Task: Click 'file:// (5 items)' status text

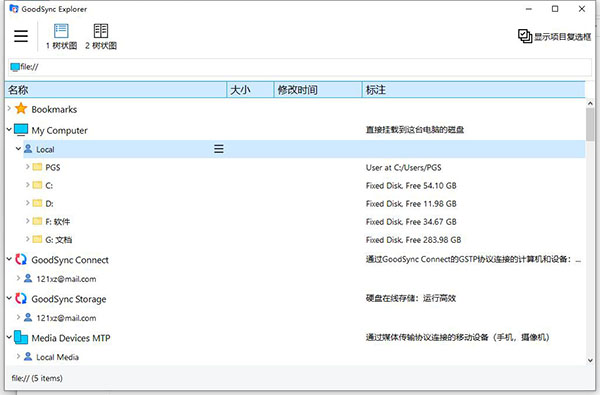Action: pyautogui.click(x=37, y=378)
